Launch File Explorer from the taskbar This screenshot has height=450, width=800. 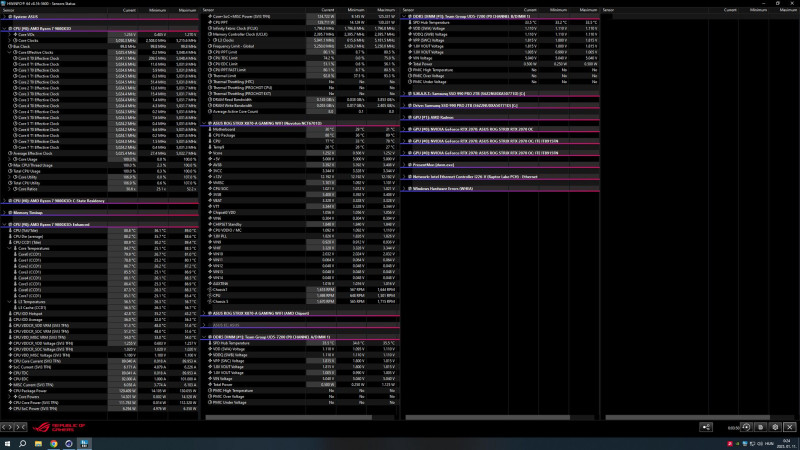click(x=38, y=444)
